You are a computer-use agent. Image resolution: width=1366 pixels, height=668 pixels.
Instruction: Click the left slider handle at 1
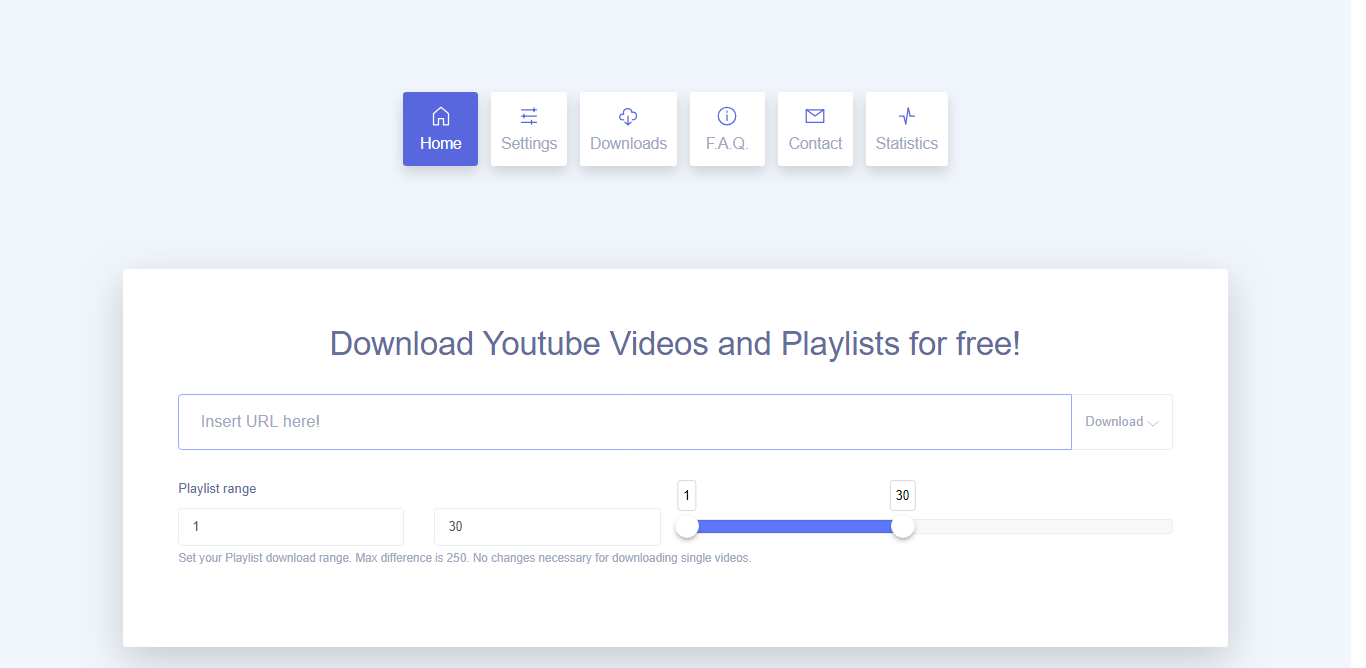point(687,526)
